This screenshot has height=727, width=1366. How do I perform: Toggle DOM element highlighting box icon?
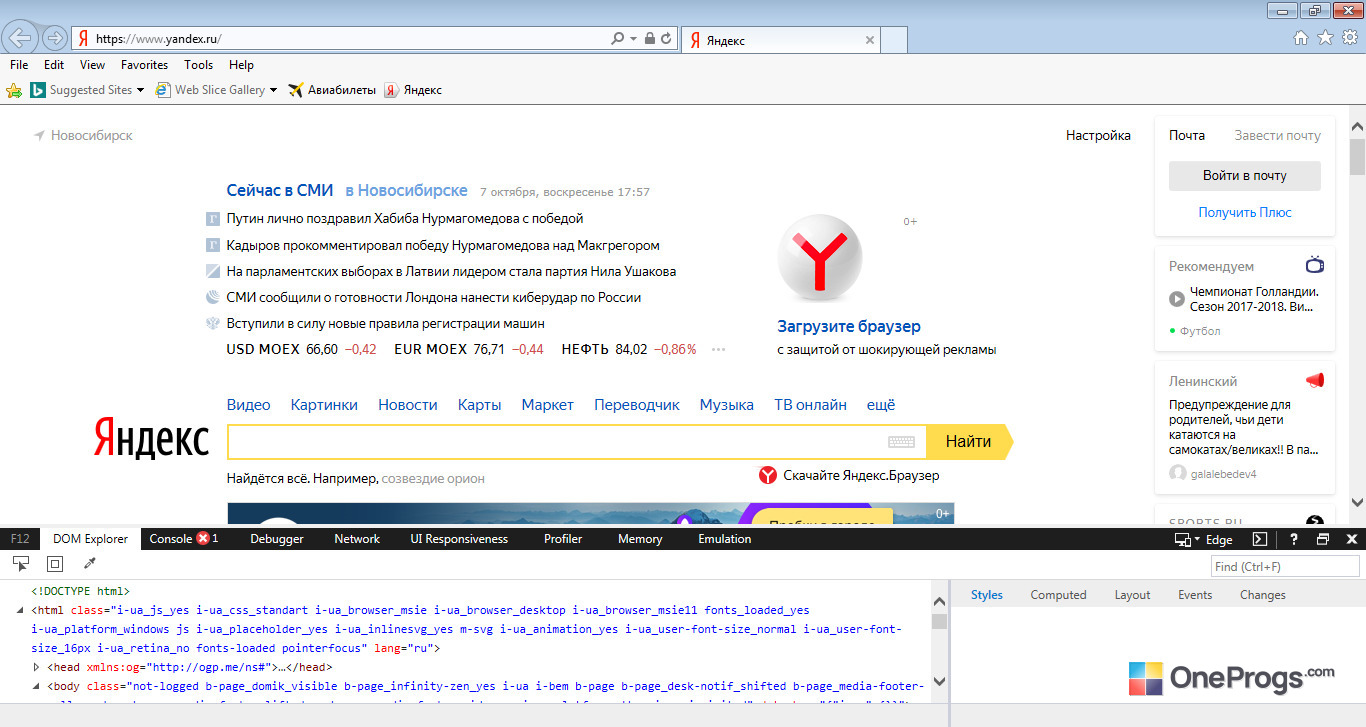point(55,564)
